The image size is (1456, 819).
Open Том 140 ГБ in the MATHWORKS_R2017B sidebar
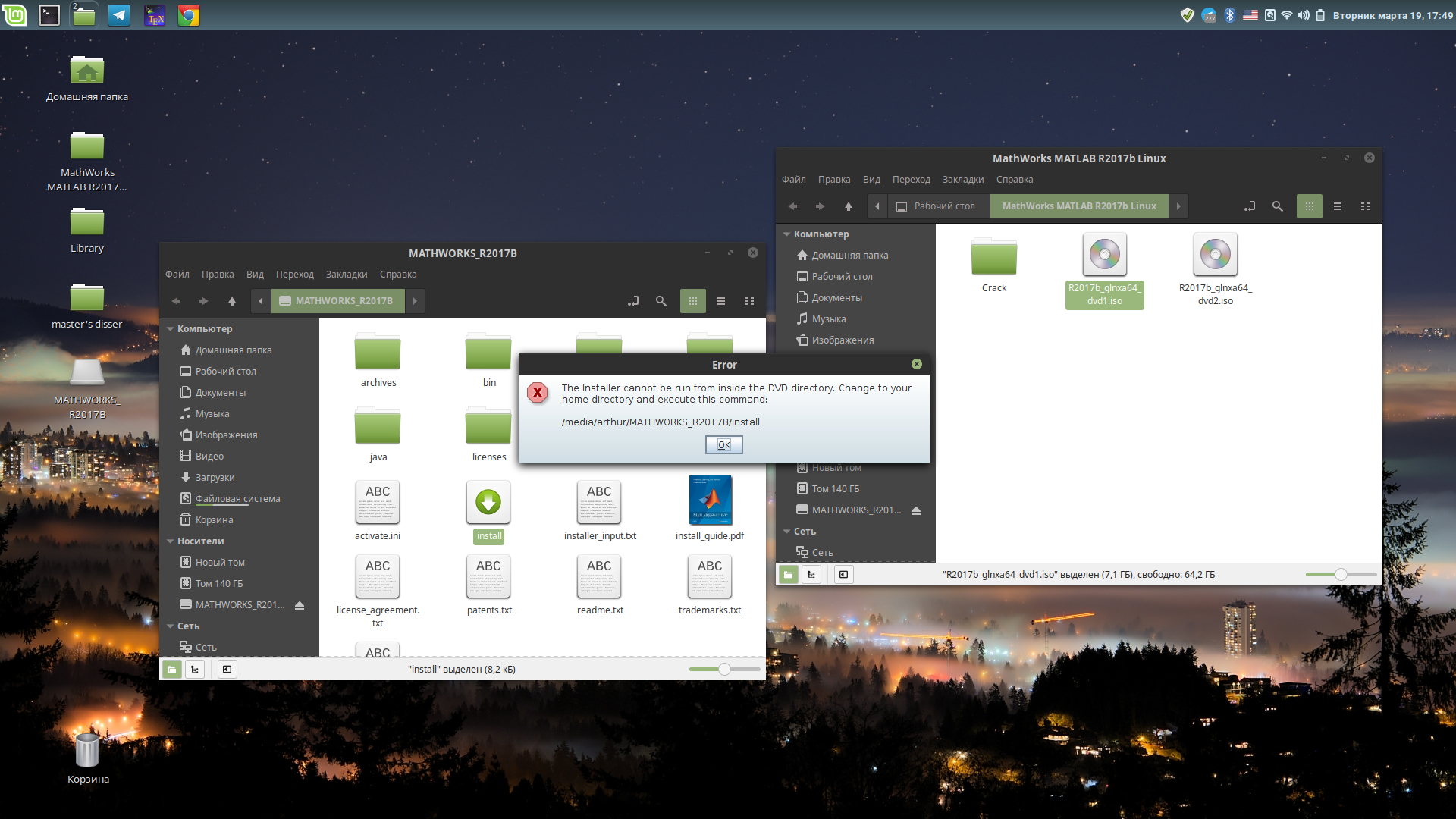pos(219,584)
